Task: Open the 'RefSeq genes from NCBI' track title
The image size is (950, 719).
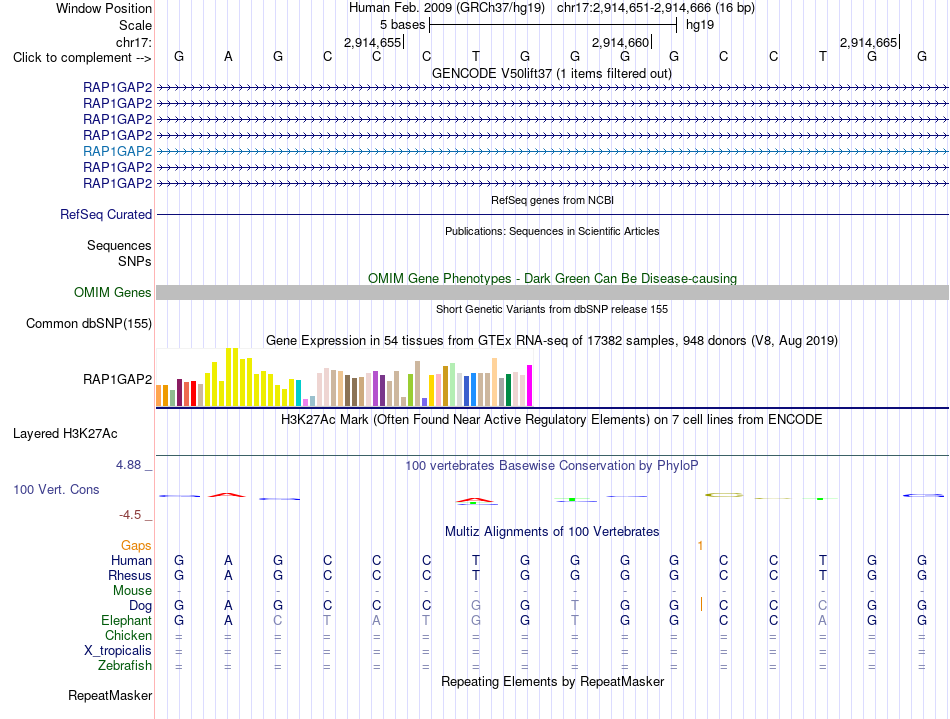Action: (552, 200)
